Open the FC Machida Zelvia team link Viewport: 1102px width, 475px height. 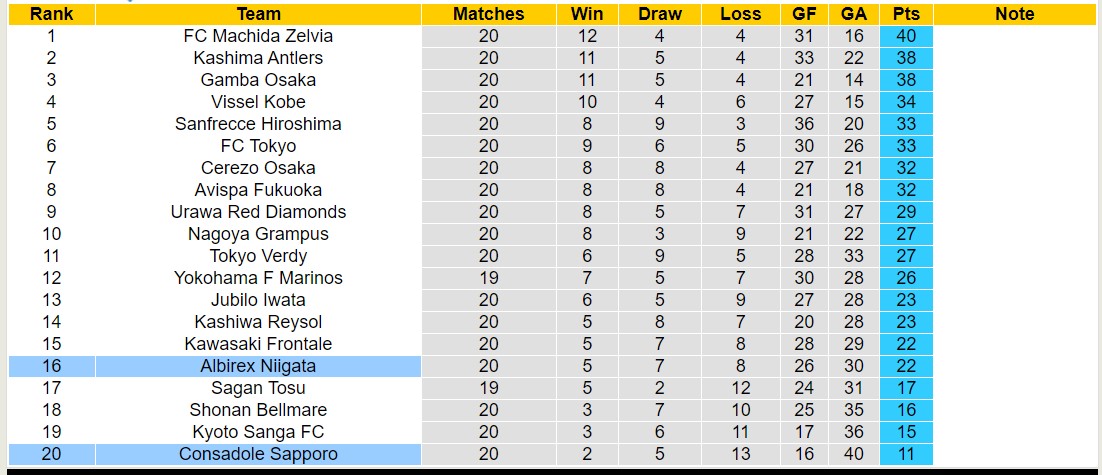coord(259,36)
